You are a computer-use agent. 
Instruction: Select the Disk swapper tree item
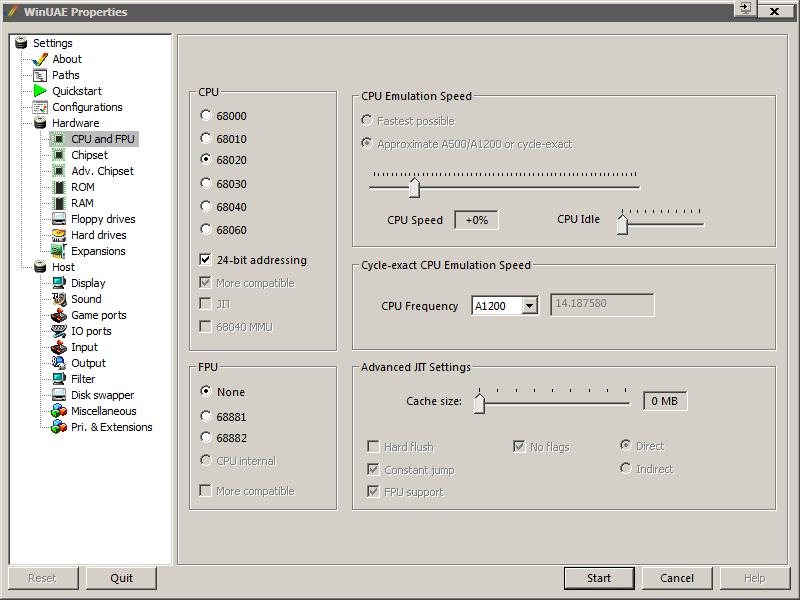[102, 395]
